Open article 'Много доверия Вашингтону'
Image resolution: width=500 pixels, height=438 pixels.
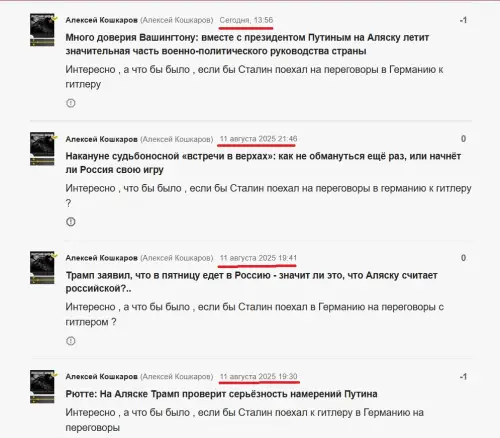click(247, 44)
